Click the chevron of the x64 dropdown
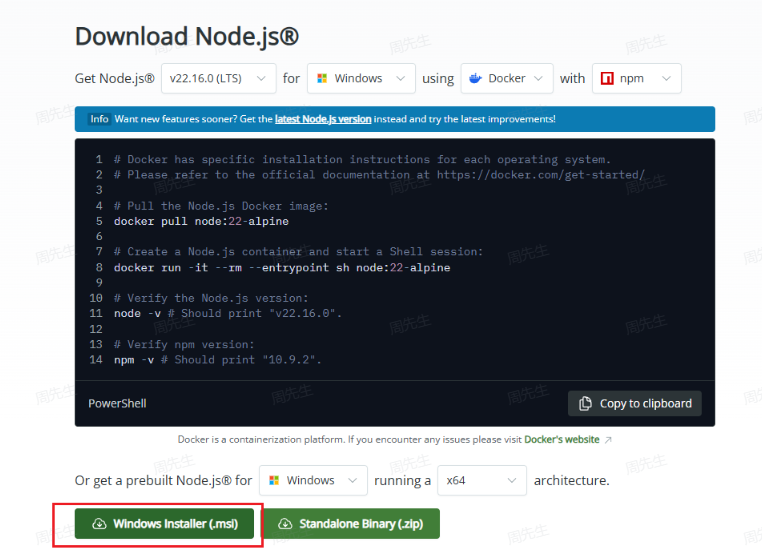 pos(512,480)
